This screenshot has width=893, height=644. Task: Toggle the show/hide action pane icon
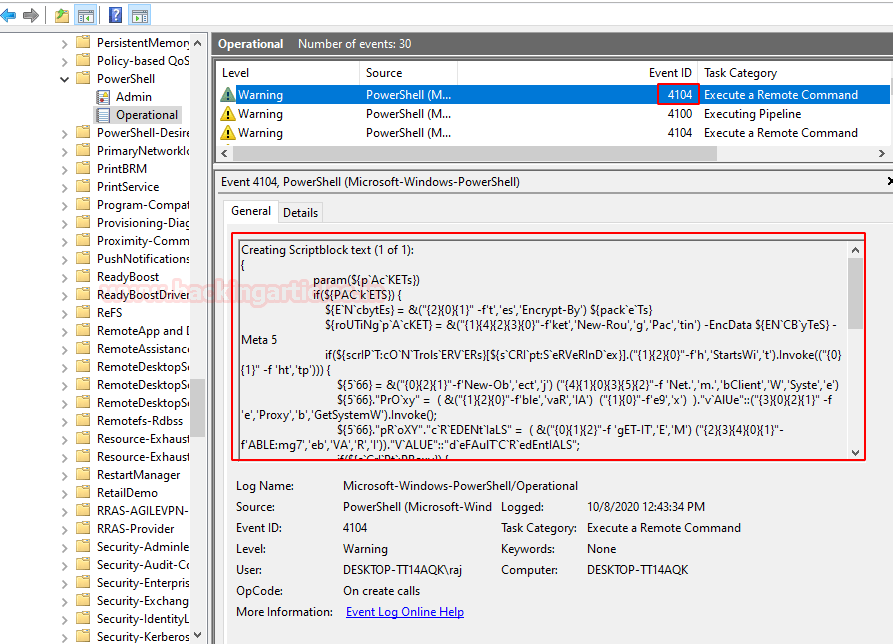140,15
